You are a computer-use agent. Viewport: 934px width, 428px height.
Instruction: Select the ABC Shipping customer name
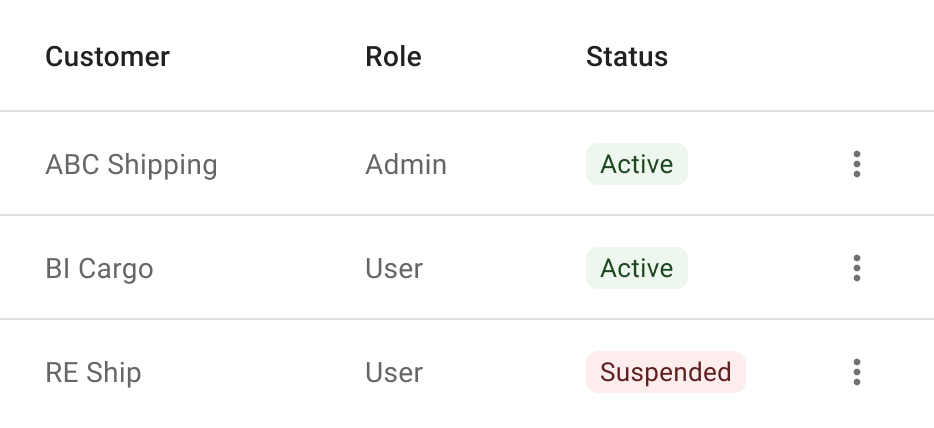[131, 165]
